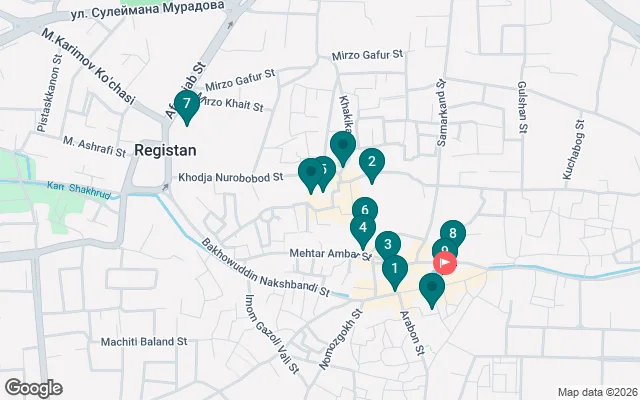Select the map pin labeled 8
Viewport: 640px width, 400px height.
point(453,235)
